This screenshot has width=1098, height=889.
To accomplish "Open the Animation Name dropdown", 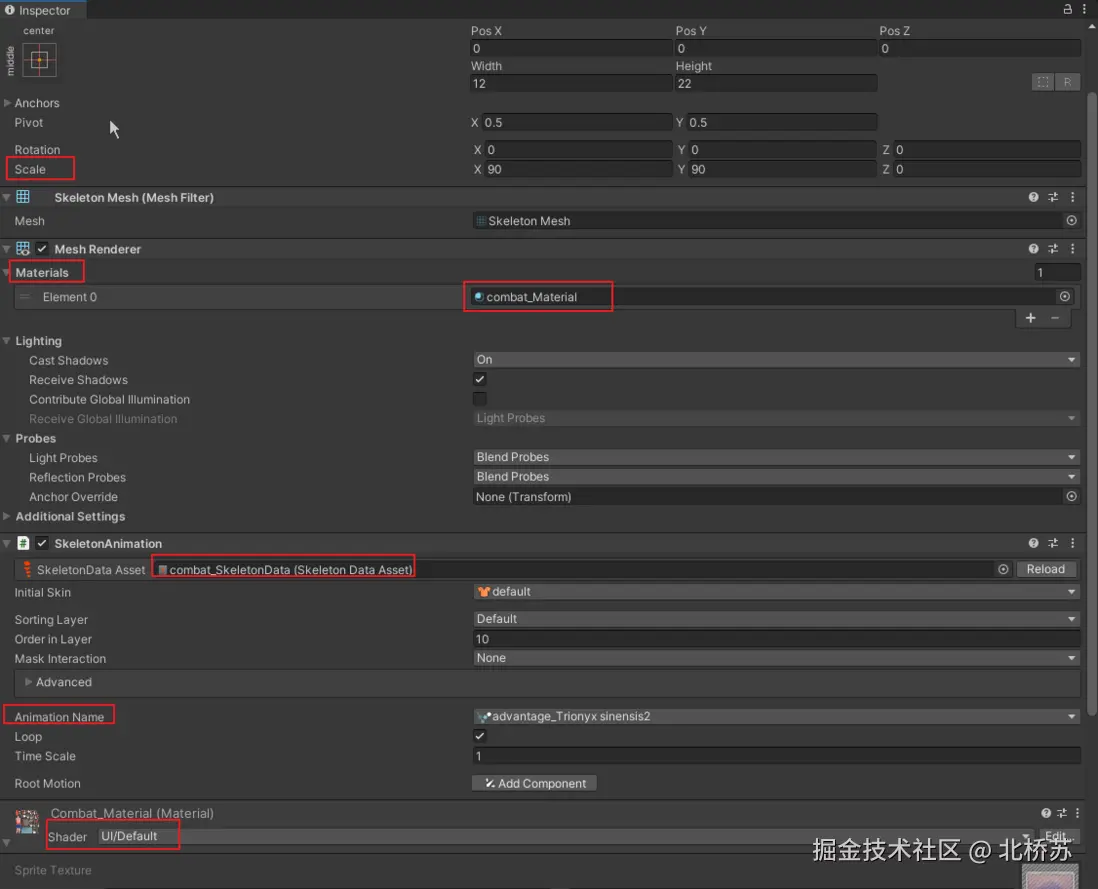I will coord(776,716).
